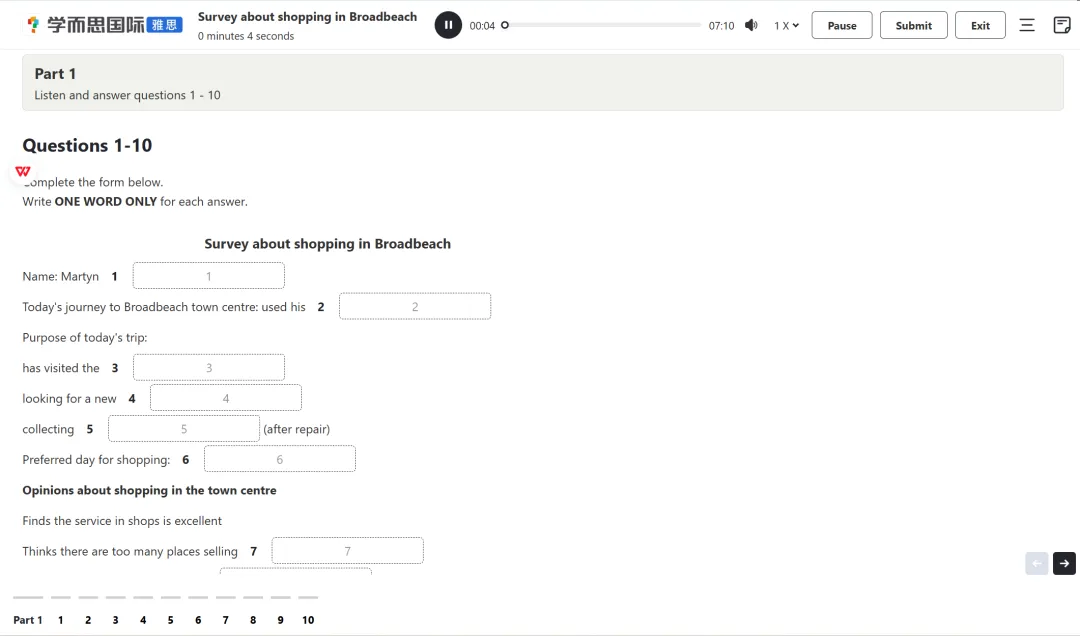This screenshot has height=636, width=1080.
Task: Jump to question 8 in bottom navigation
Action: pos(253,620)
